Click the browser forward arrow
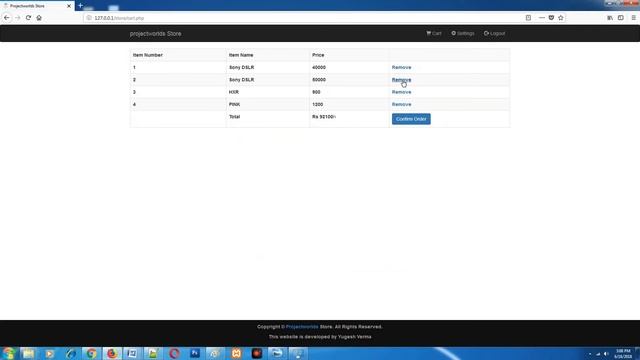 [x=17, y=18]
